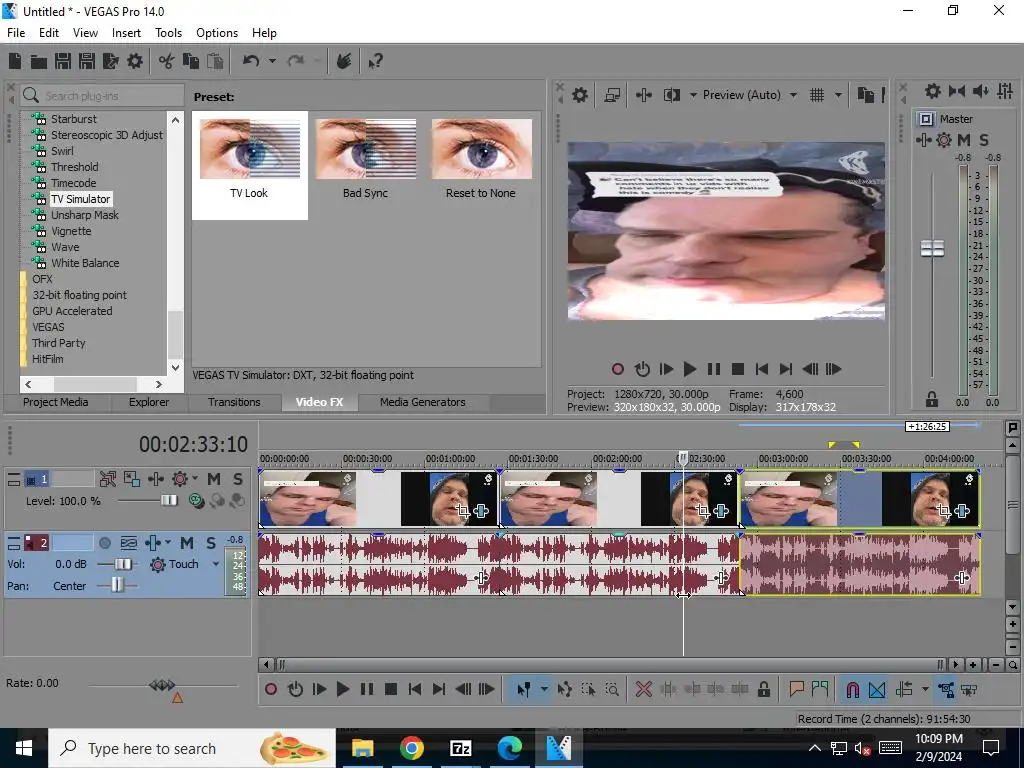
Task: Toggle snapping with the magnet icon
Action: [x=852, y=689]
